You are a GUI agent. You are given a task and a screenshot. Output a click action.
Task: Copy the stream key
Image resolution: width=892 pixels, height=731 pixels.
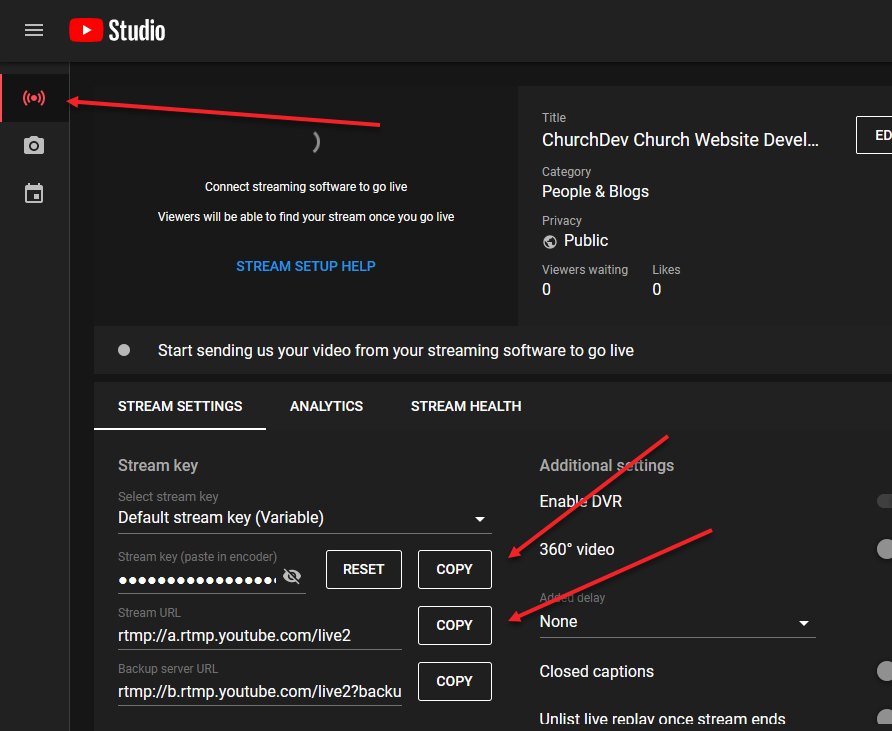click(455, 569)
